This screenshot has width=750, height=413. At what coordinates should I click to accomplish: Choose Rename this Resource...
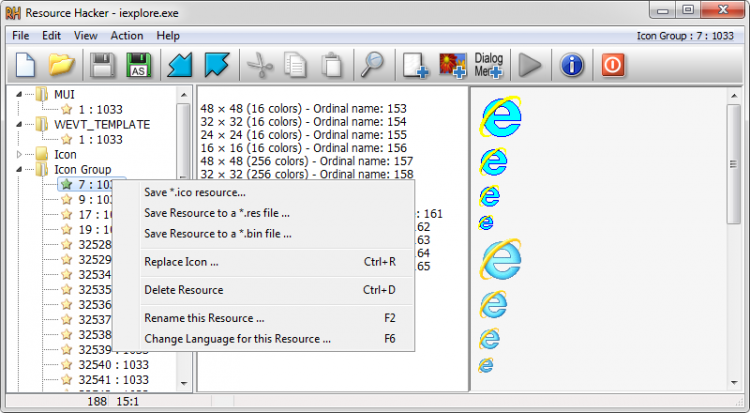277,318
